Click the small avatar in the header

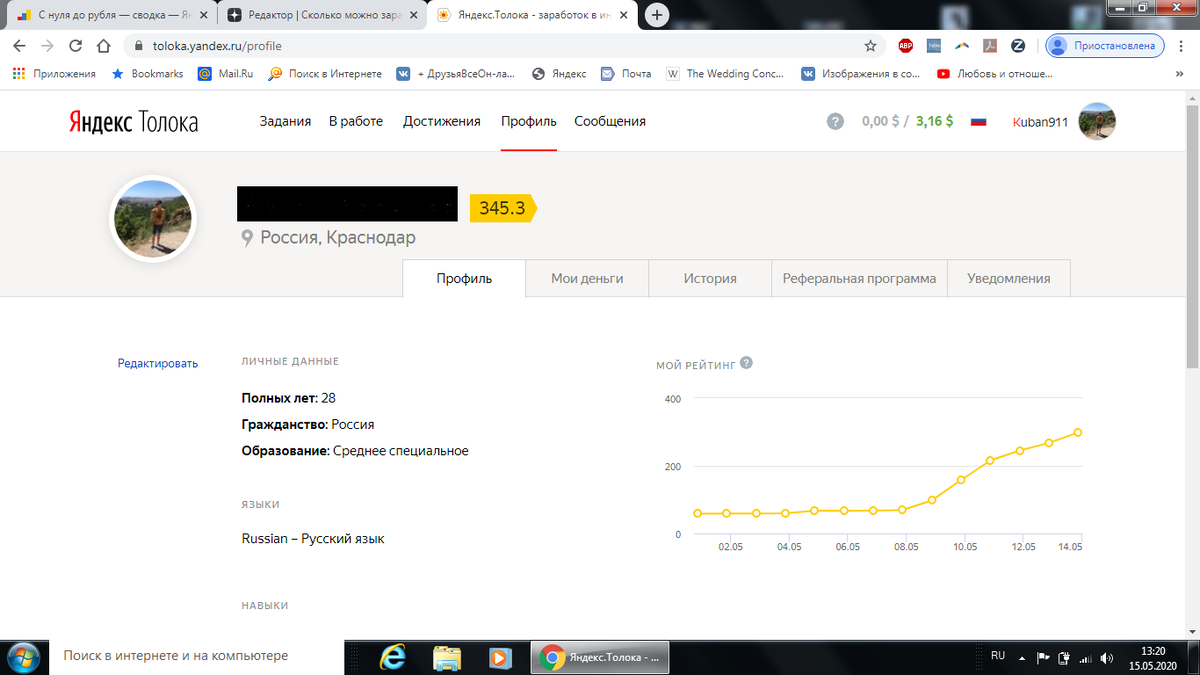(x=1098, y=121)
